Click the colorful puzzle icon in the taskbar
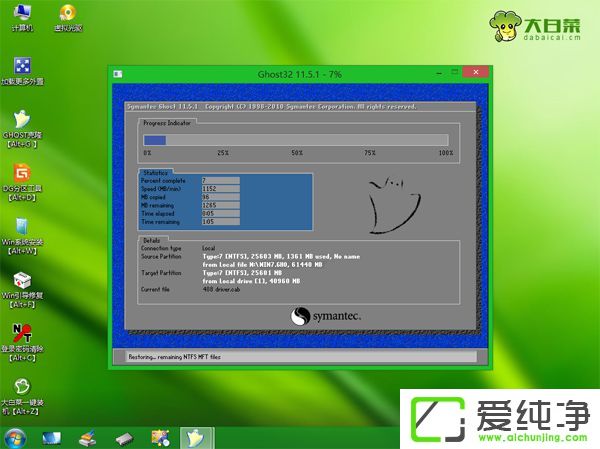This screenshot has height=449, width=600. point(160,437)
